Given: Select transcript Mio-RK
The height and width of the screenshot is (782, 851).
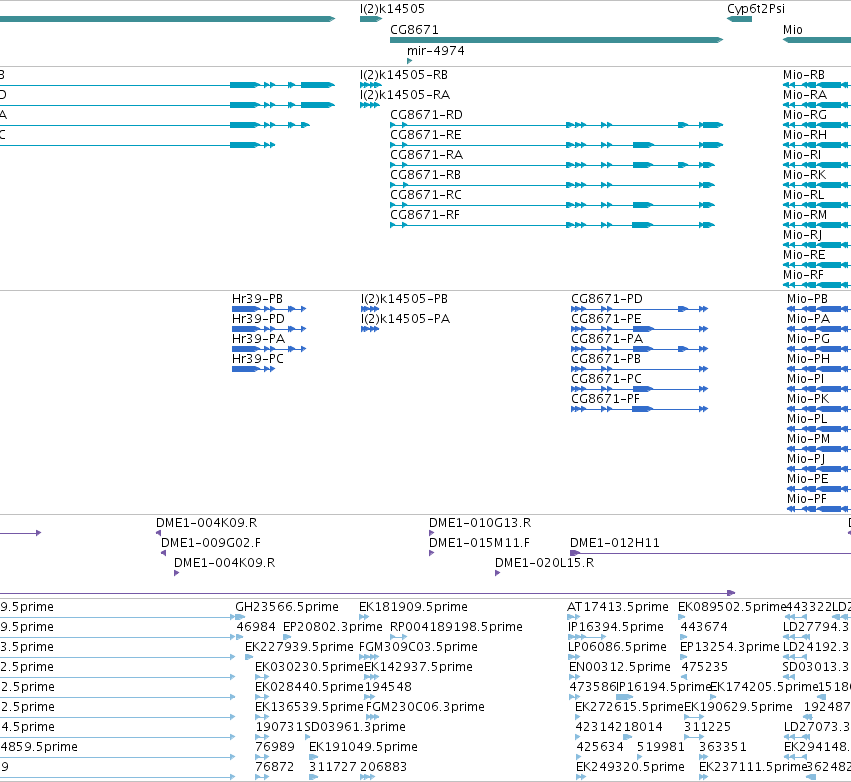Looking at the screenshot, I should tap(804, 175).
